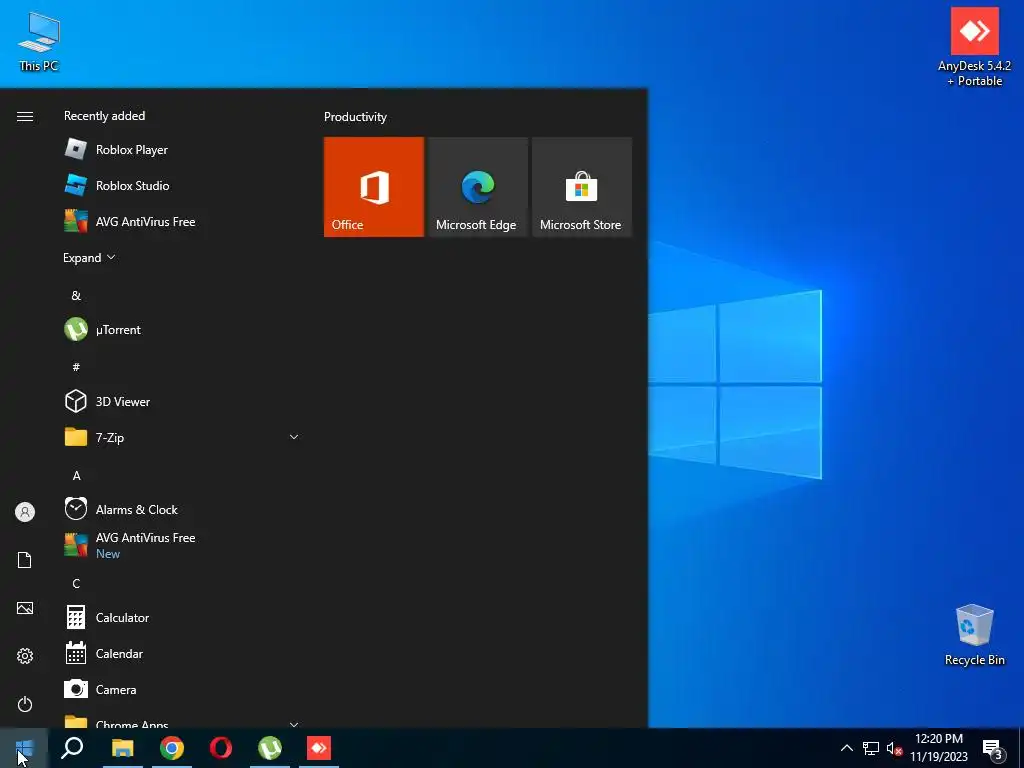This screenshot has height=768, width=1024.
Task: Click the 'A' letter group header
Action: click(x=76, y=475)
